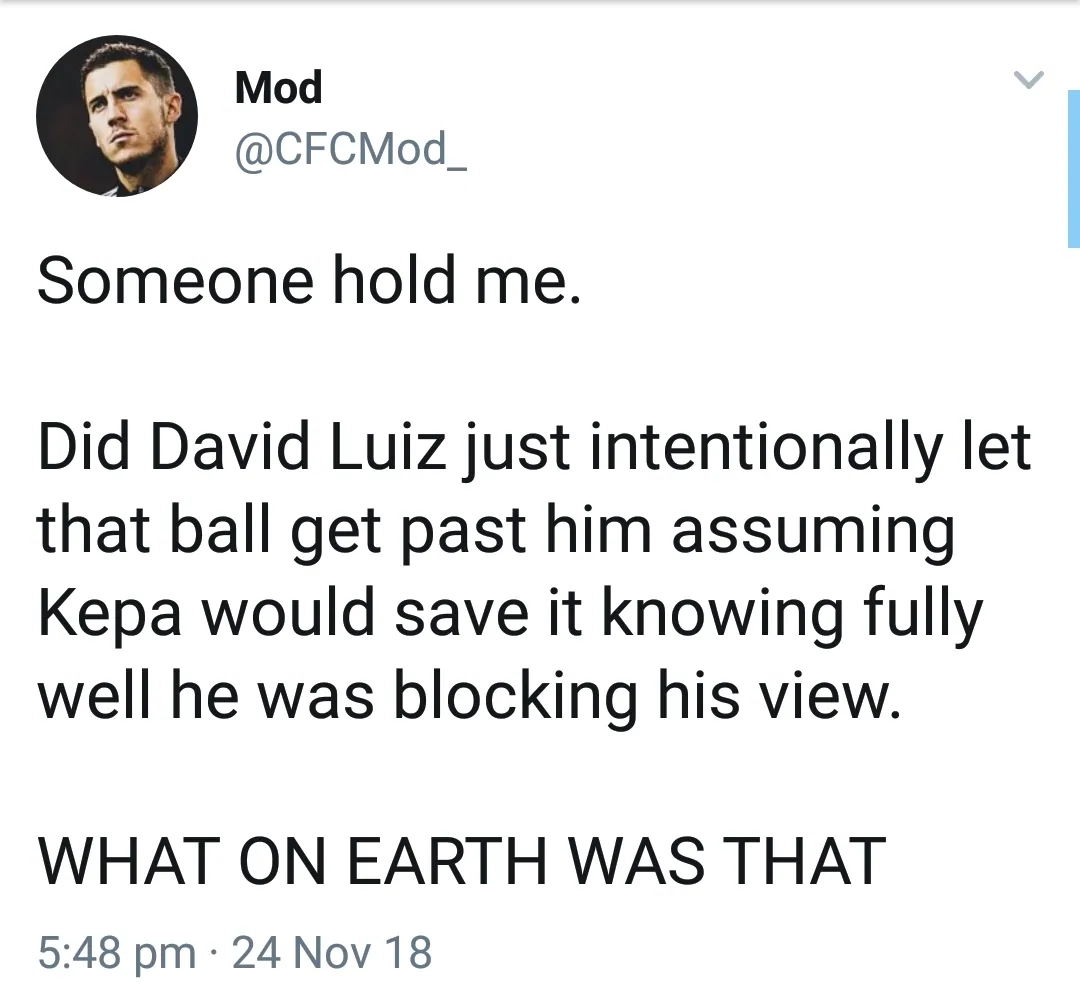Open the tweet options chevron menu
This screenshot has height=1005, width=1080.
point(1029,79)
